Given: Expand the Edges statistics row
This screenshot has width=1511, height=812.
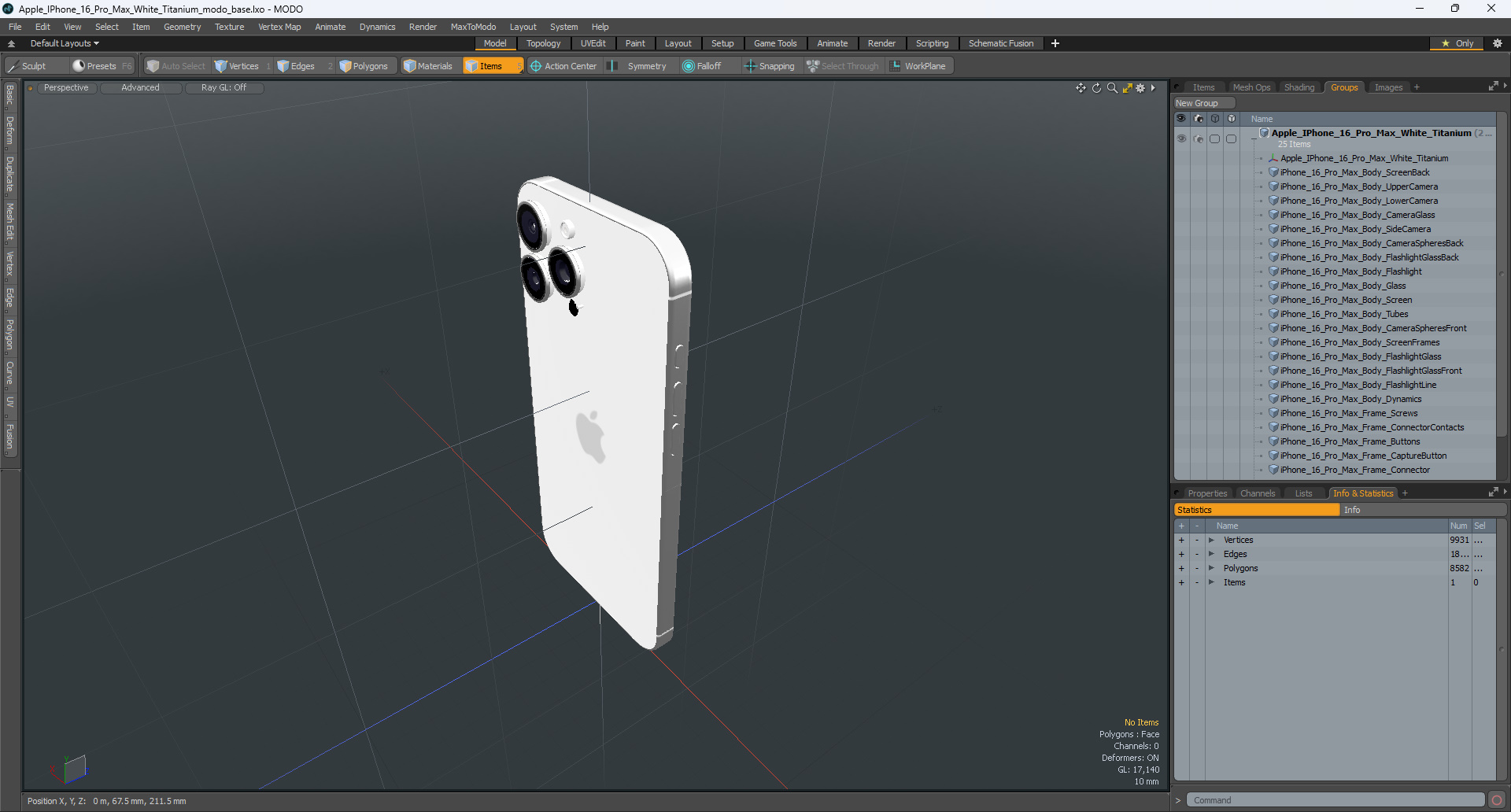Looking at the screenshot, I should click(x=1211, y=554).
